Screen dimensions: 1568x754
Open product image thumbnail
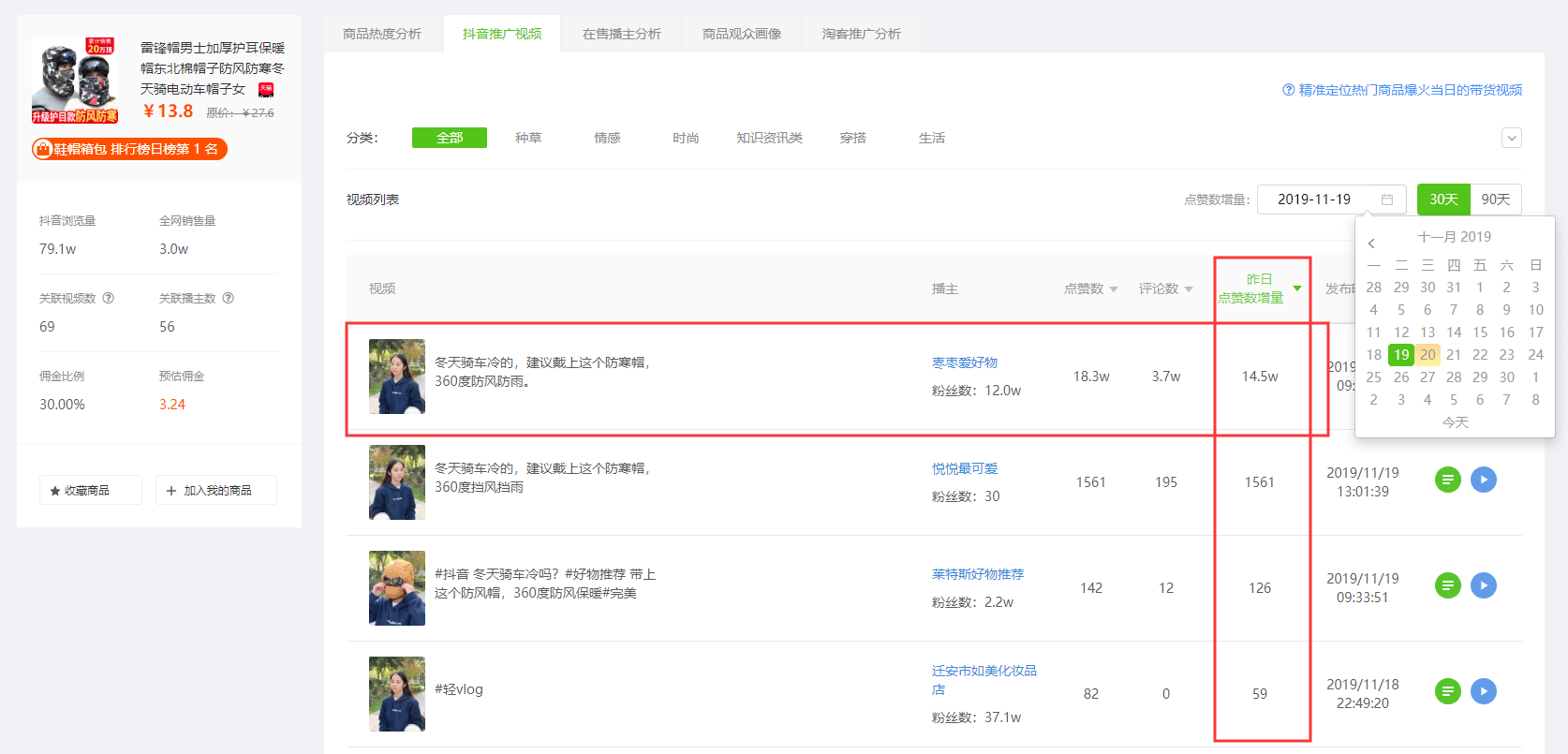[75, 81]
